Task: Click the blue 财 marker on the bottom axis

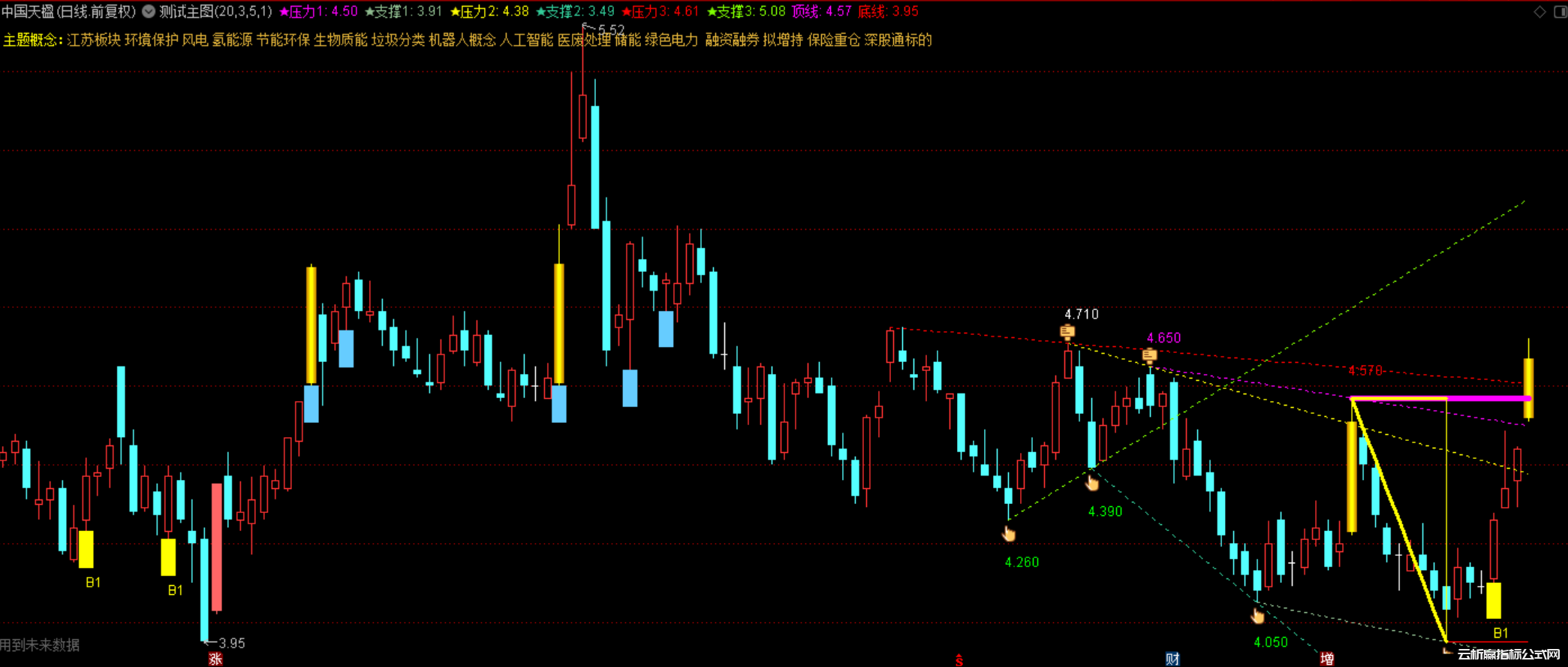Action: pos(1172,659)
